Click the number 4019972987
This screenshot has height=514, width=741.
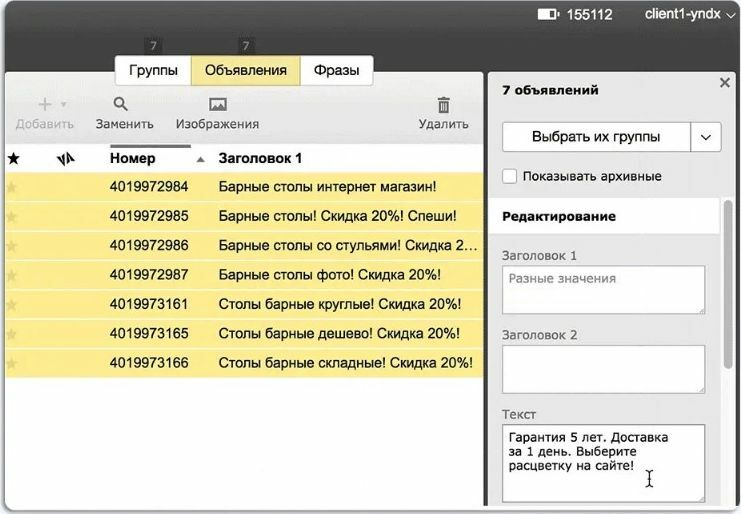[x=149, y=274]
